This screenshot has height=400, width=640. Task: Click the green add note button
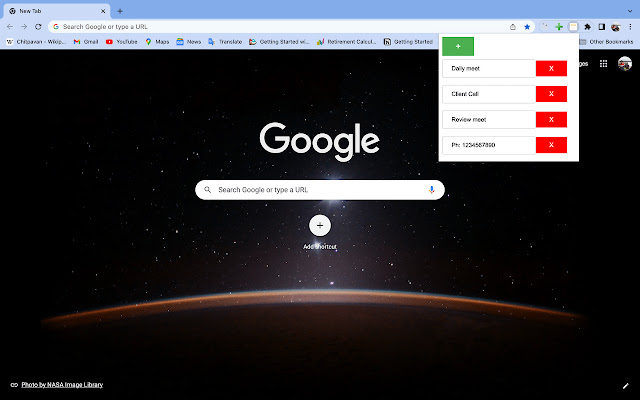(458, 47)
